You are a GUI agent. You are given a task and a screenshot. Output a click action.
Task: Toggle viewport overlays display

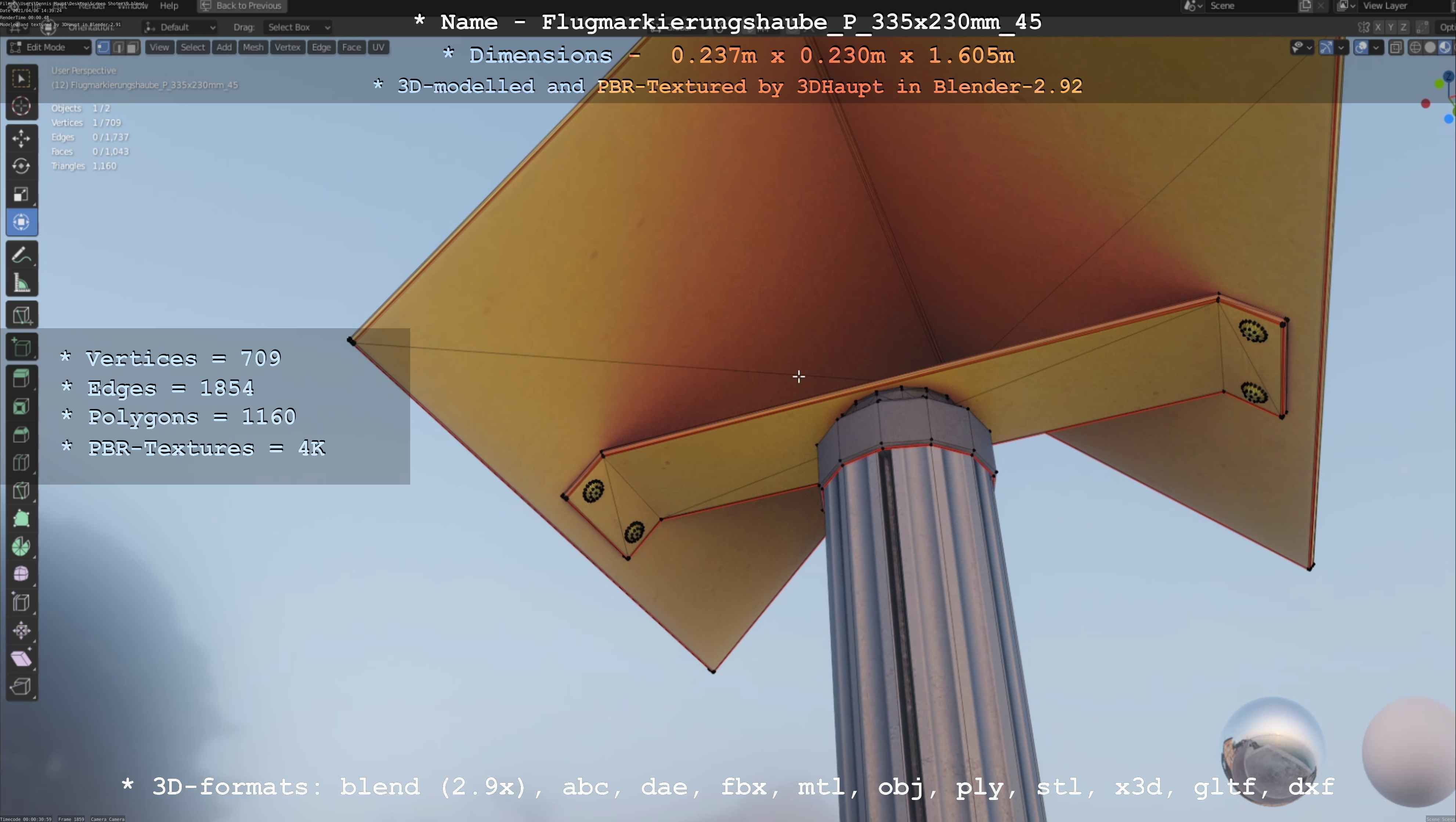[x=1361, y=47]
